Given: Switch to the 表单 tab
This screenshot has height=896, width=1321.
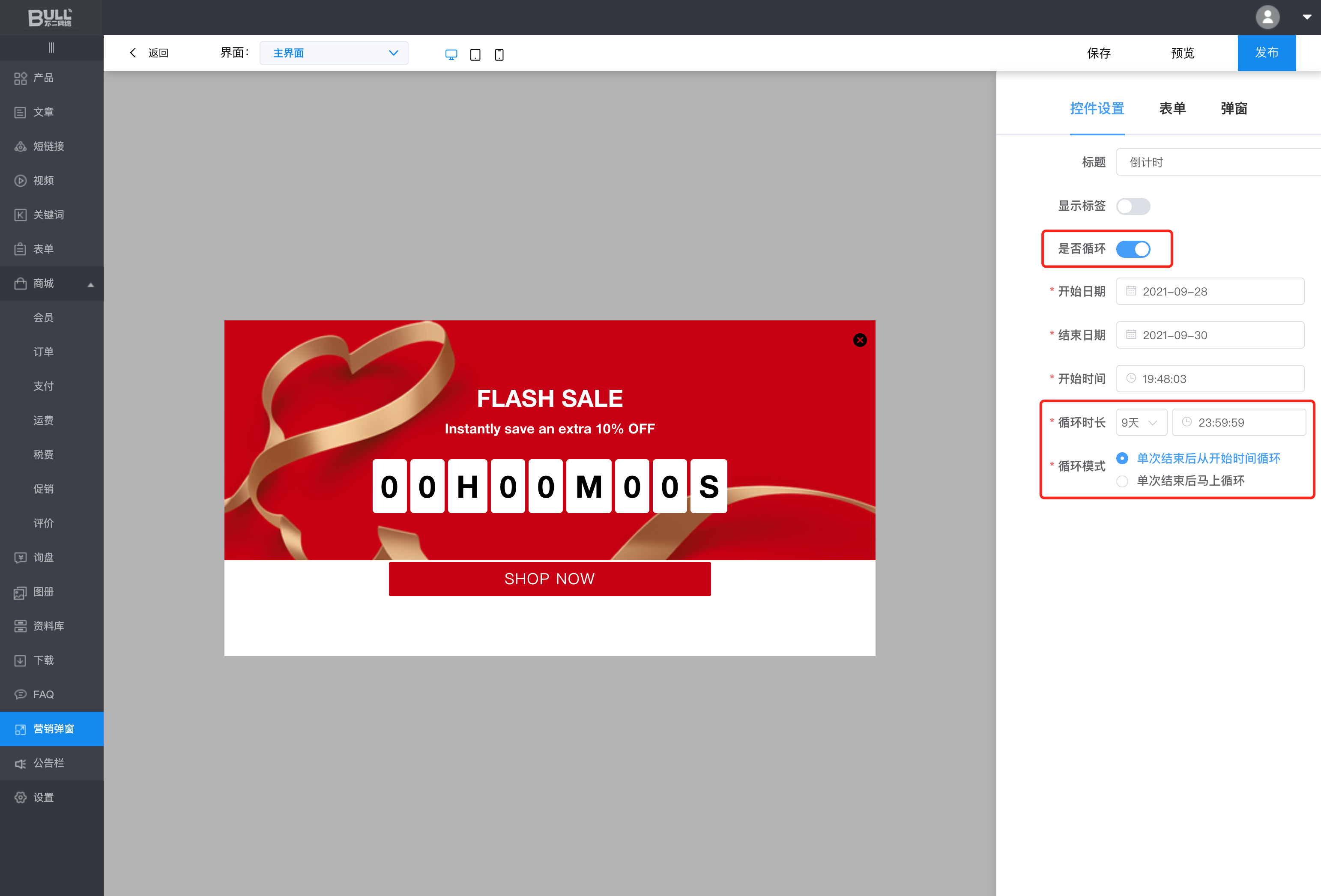Looking at the screenshot, I should 1172,109.
